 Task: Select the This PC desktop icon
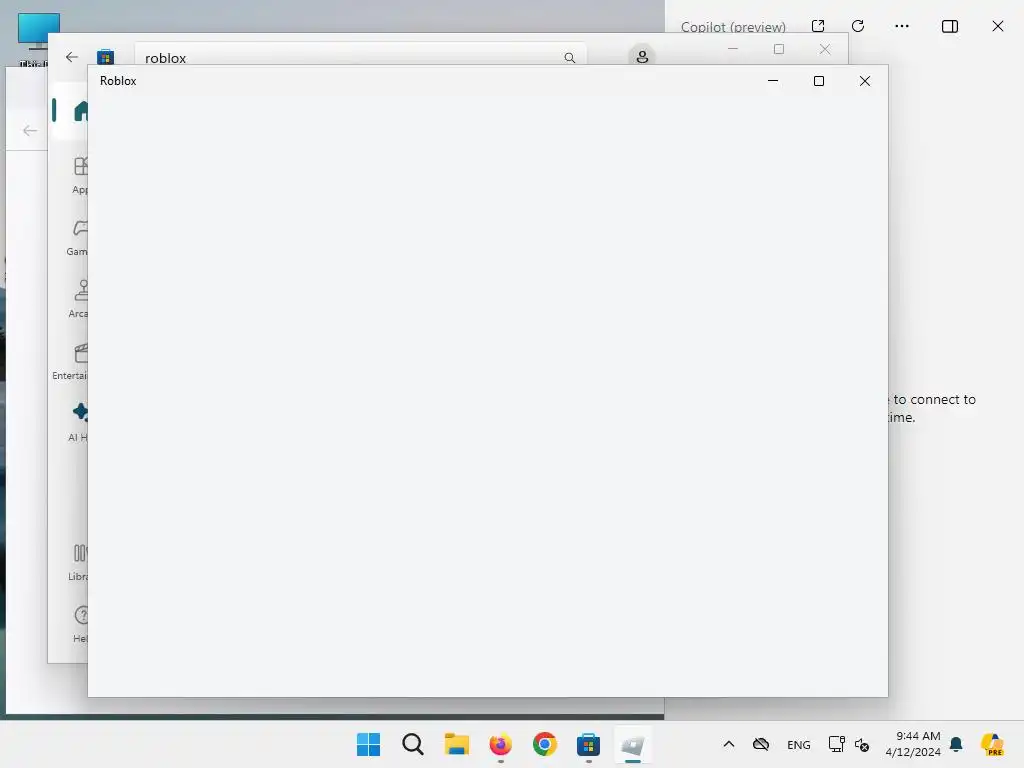(38, 40)
